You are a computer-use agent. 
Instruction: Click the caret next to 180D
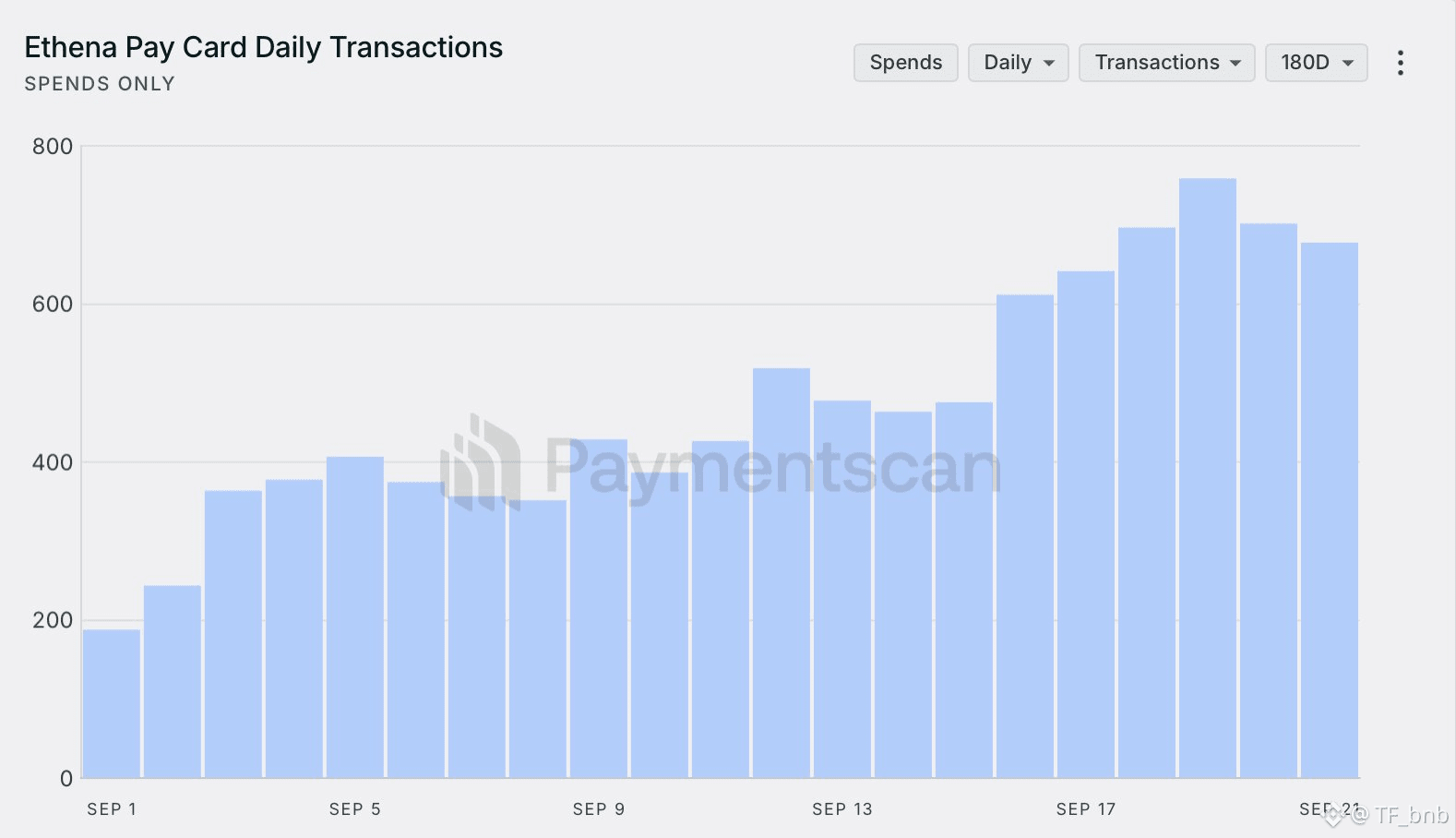(1348, 64)
